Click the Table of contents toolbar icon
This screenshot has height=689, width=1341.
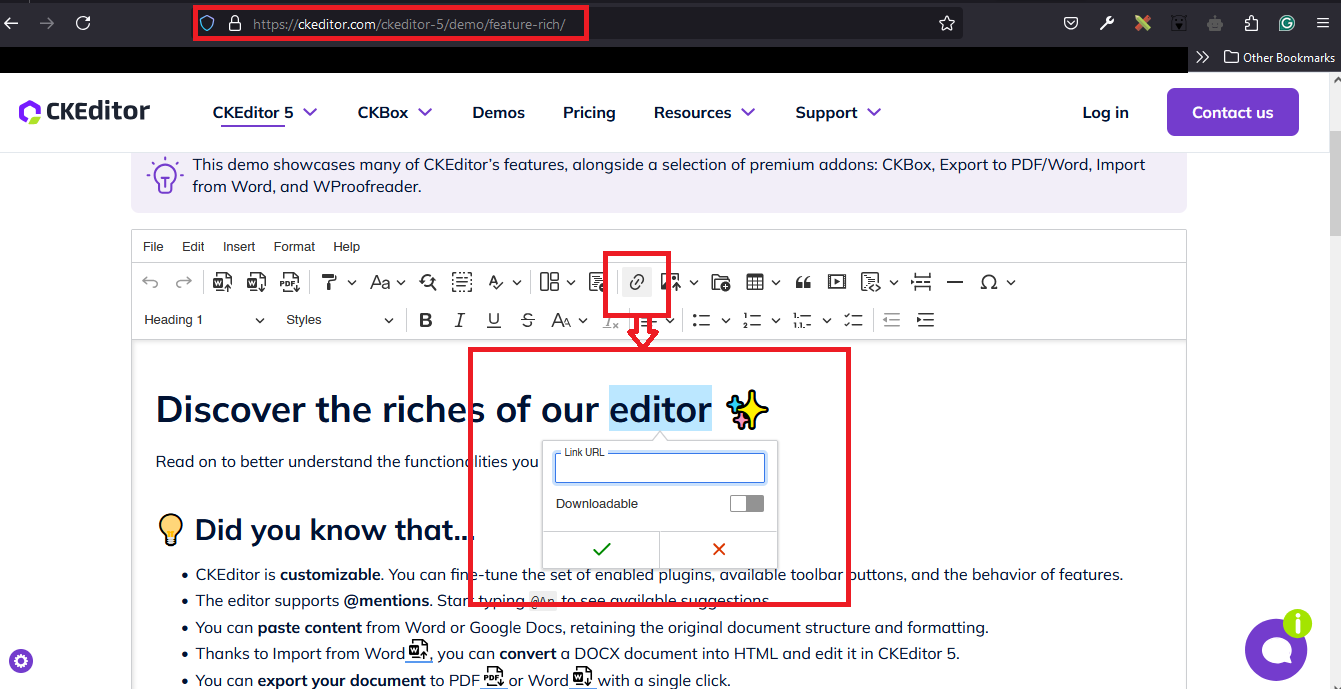click(x=596, y=283)
